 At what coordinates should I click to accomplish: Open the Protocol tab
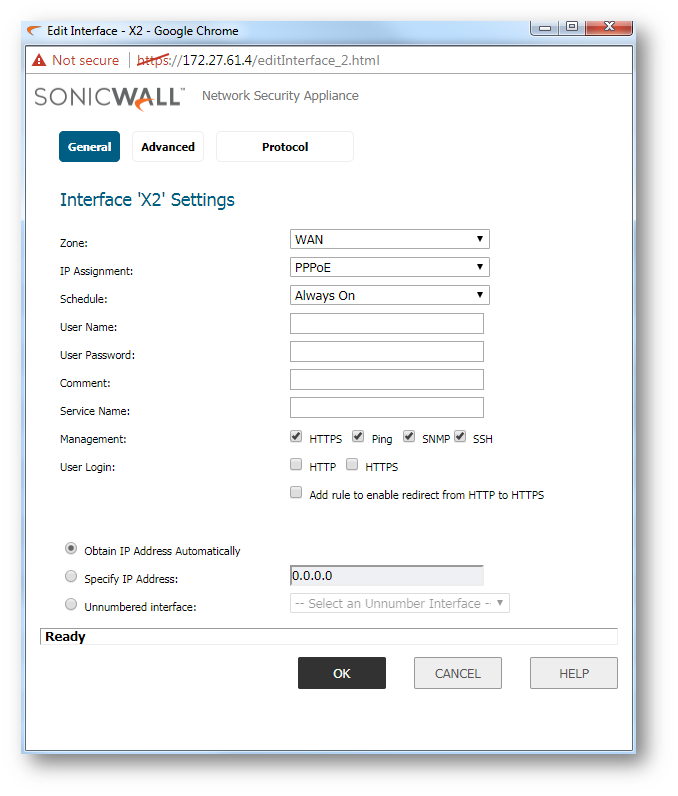tap(285, 147)
